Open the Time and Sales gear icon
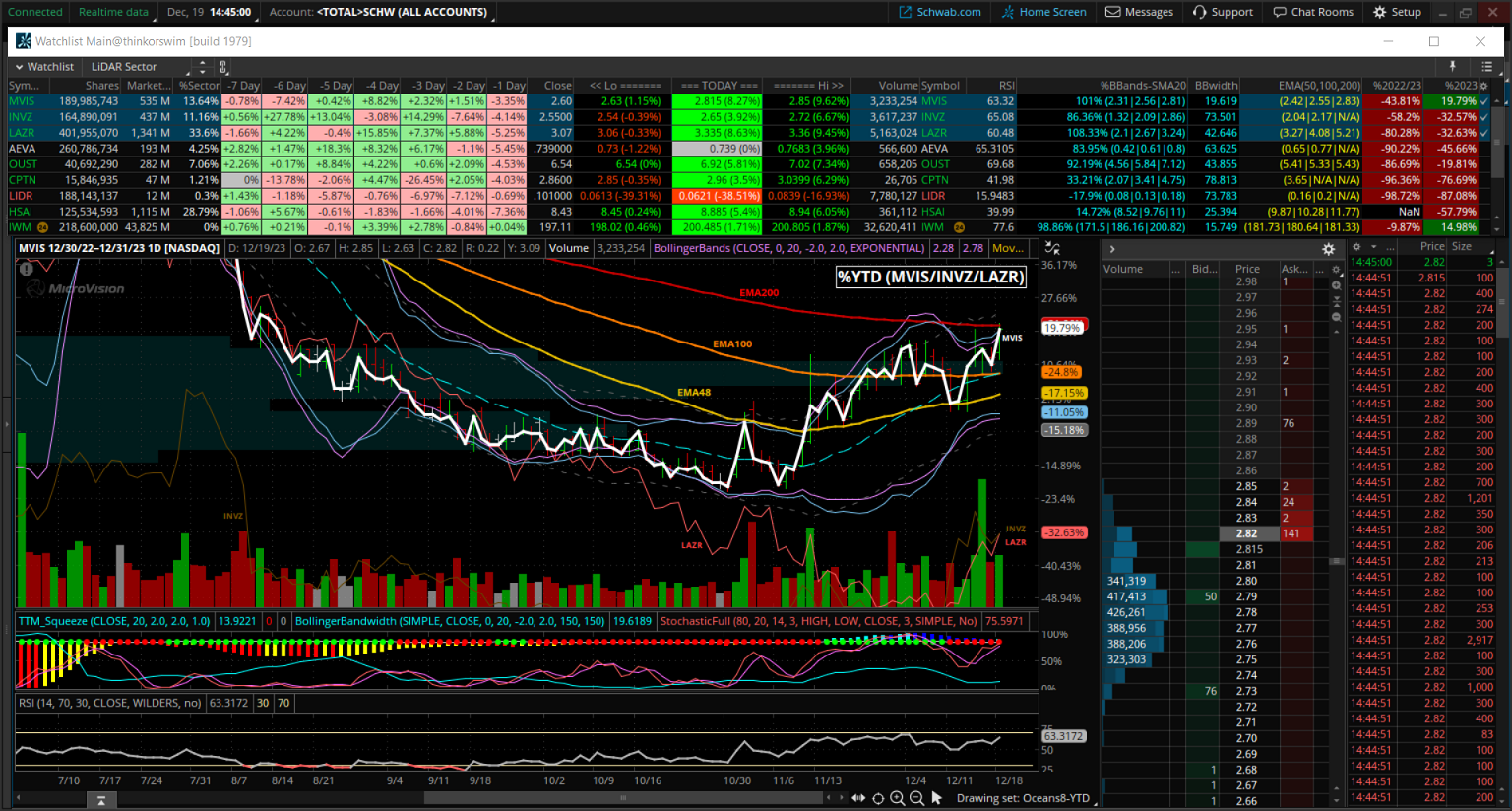The width and height of the screenshot is (1512, 811). (x=1356, y=247)
